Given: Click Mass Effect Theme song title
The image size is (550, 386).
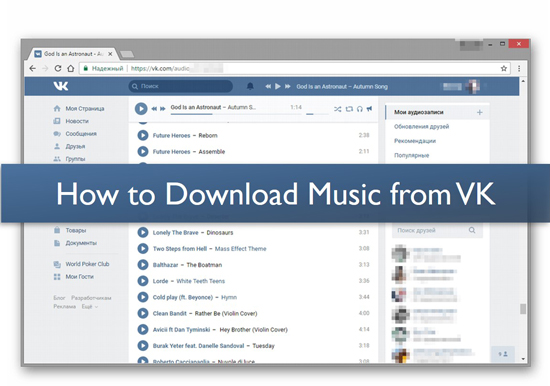Looking at the screenshot, I should [241, 249].
